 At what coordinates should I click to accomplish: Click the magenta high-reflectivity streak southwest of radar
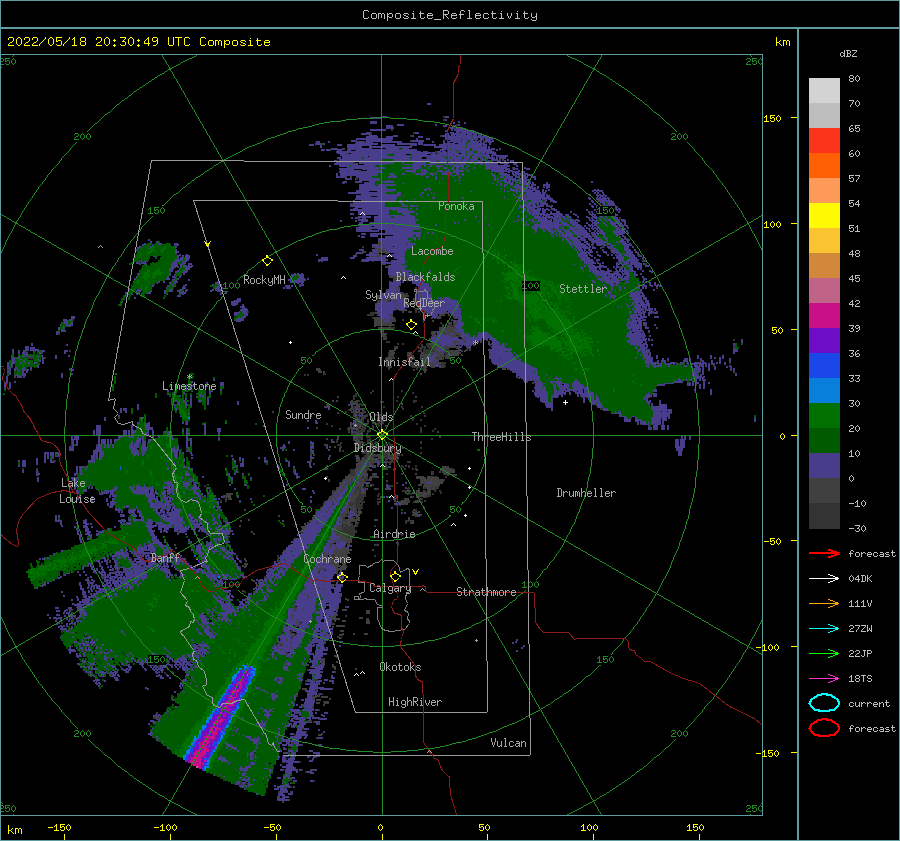pos(221,717)
